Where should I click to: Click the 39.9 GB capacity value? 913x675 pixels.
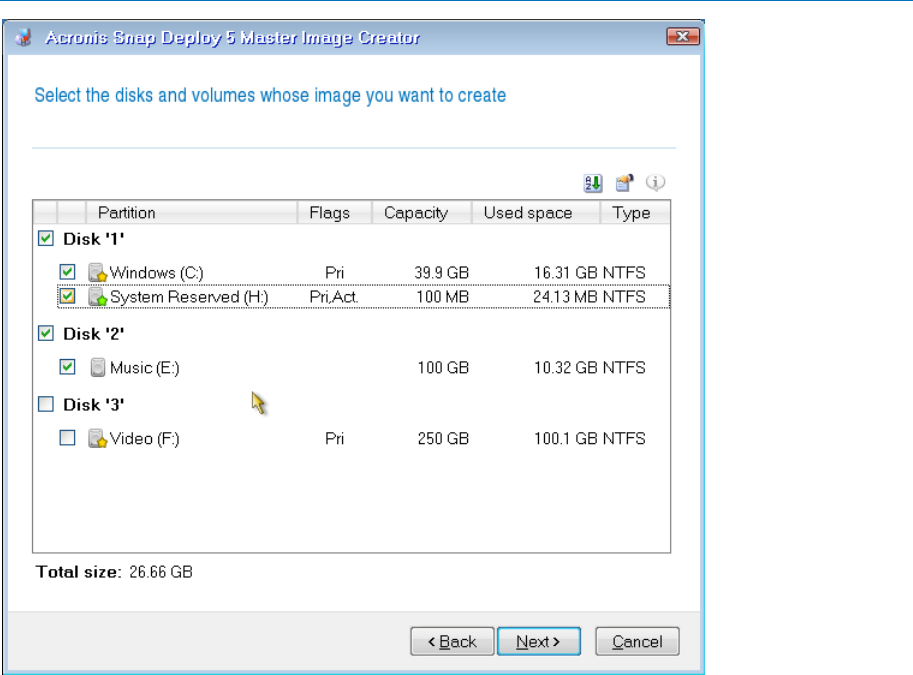click(441, 273)
